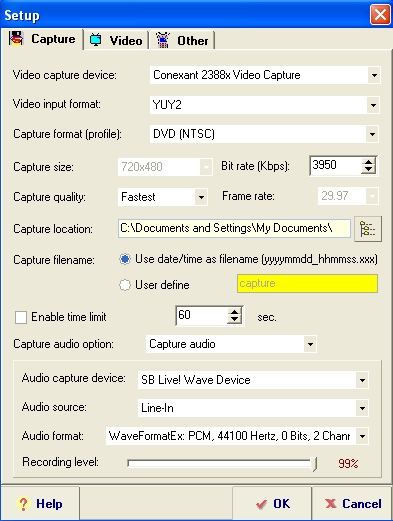Image resolution: width=393 pixels, height=521 pixels.
Task: Open the Video capture device dropdown
Action: point(374,75)
